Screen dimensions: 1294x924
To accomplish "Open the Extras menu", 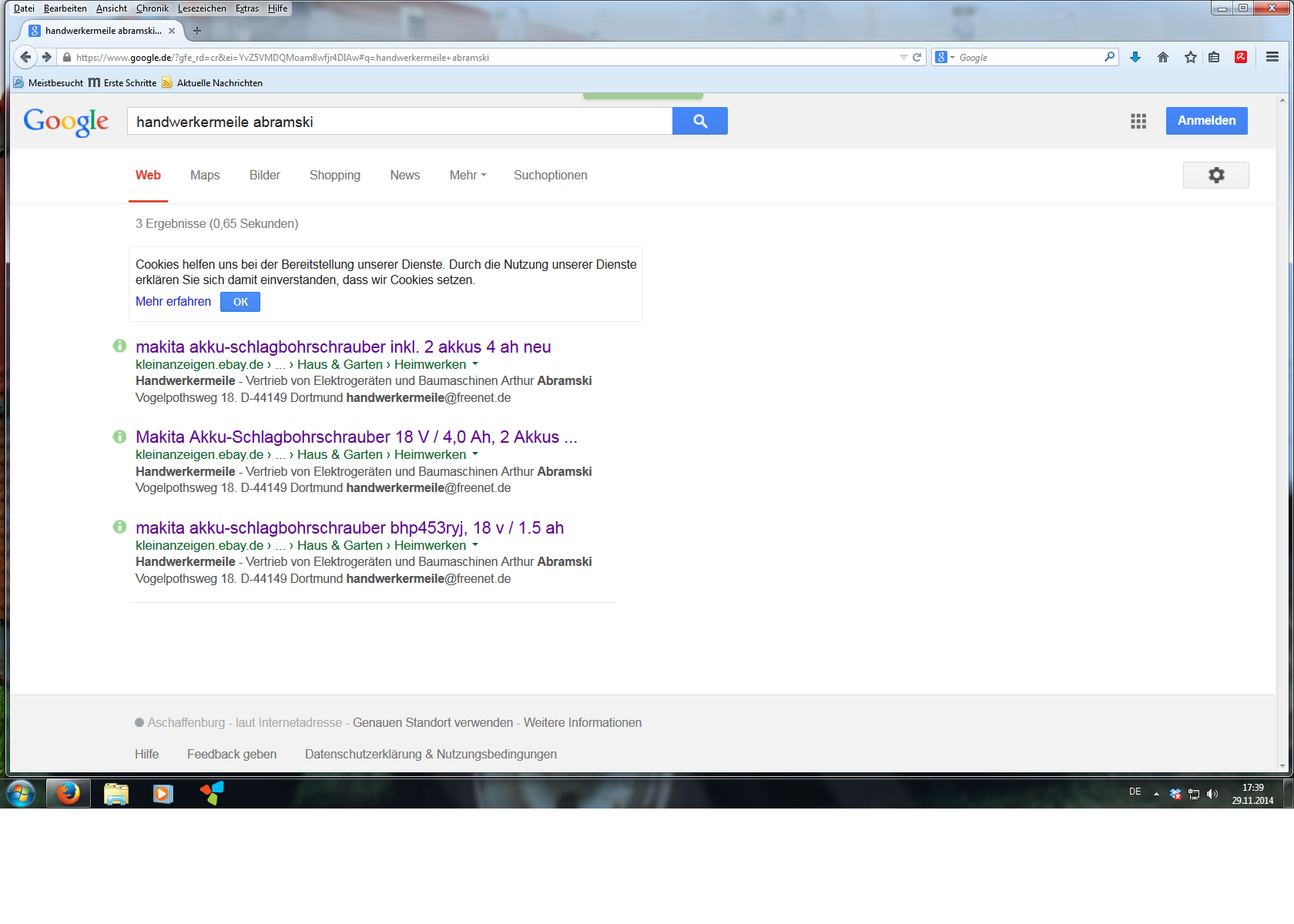I will tap(247, 8).
